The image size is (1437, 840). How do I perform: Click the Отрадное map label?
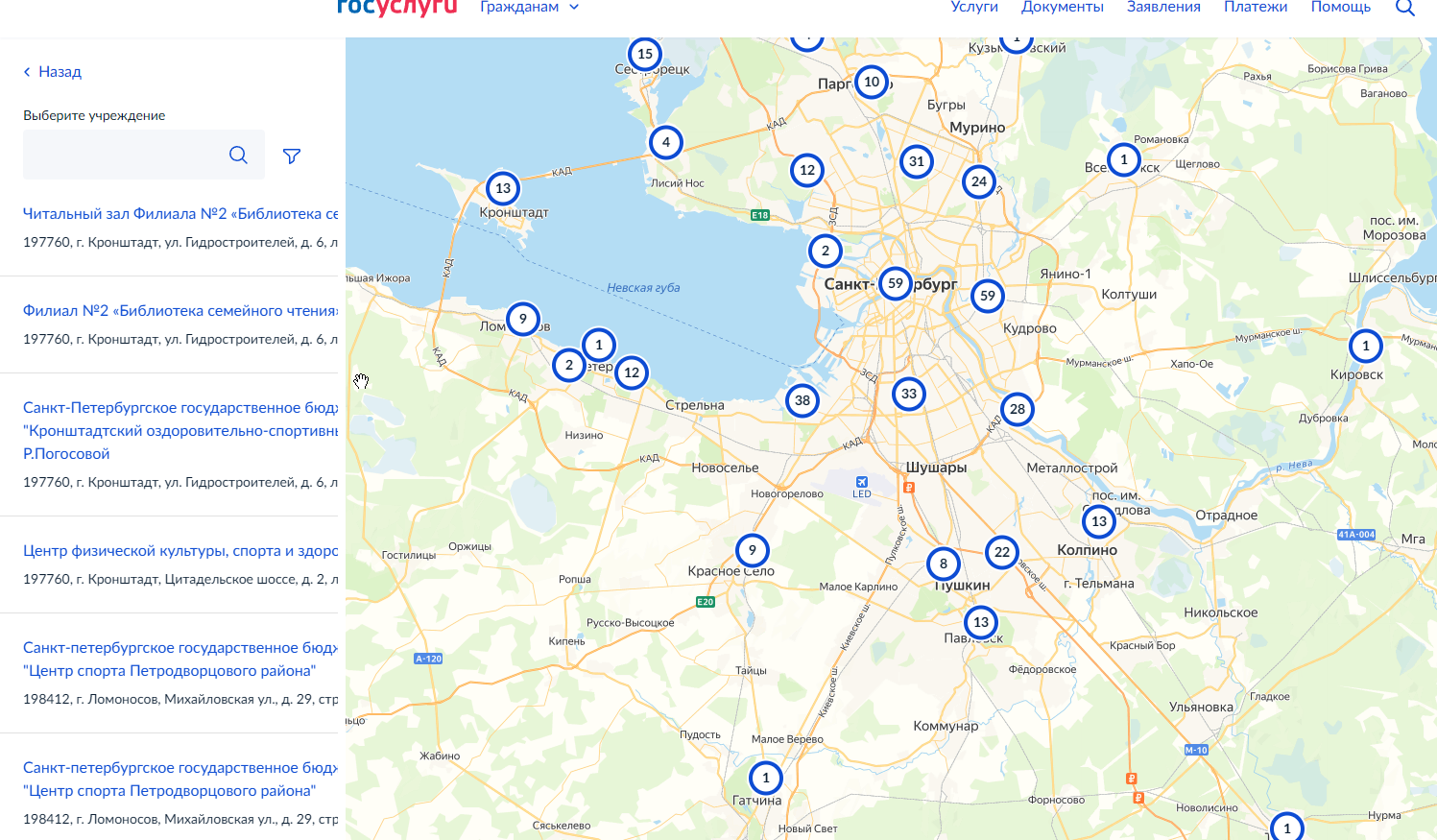point(1227,516)
